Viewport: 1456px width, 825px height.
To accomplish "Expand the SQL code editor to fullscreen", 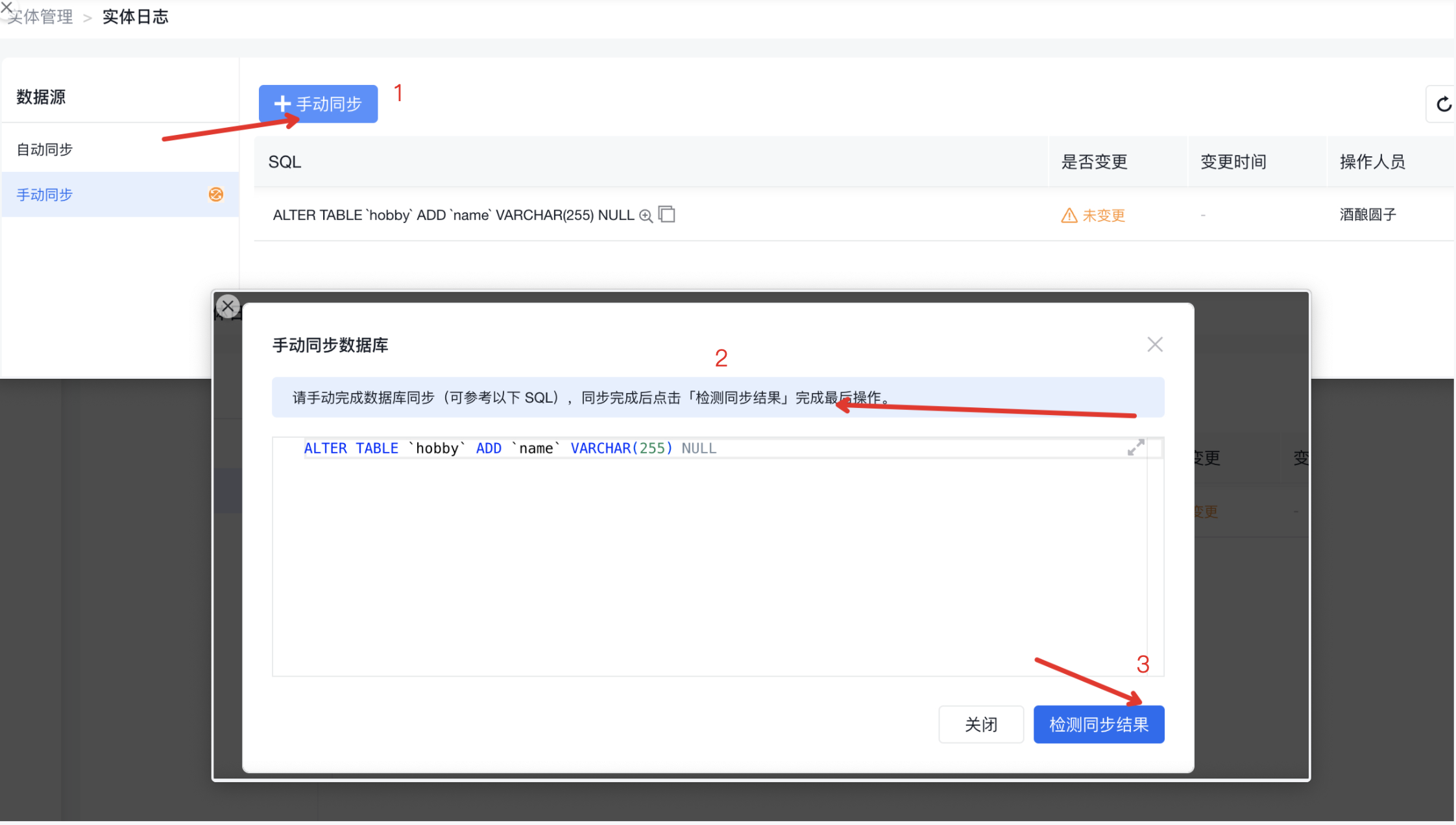I will (x=1135, y=448).
